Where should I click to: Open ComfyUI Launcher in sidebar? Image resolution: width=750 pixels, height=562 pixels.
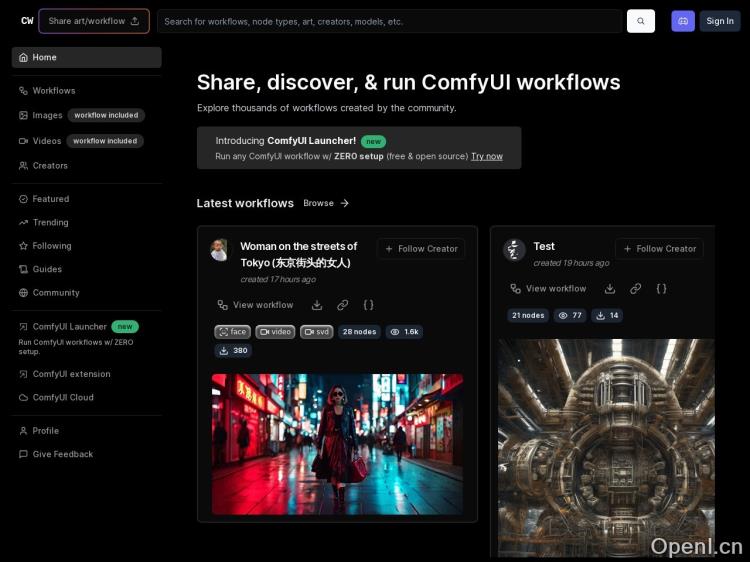pyautogui.click(x=69, y=327)
